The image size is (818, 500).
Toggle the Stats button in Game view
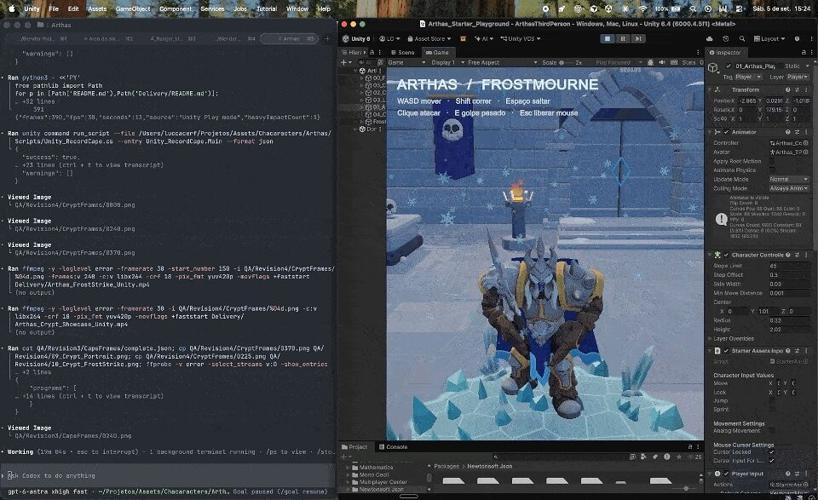(x=689, y=62)
